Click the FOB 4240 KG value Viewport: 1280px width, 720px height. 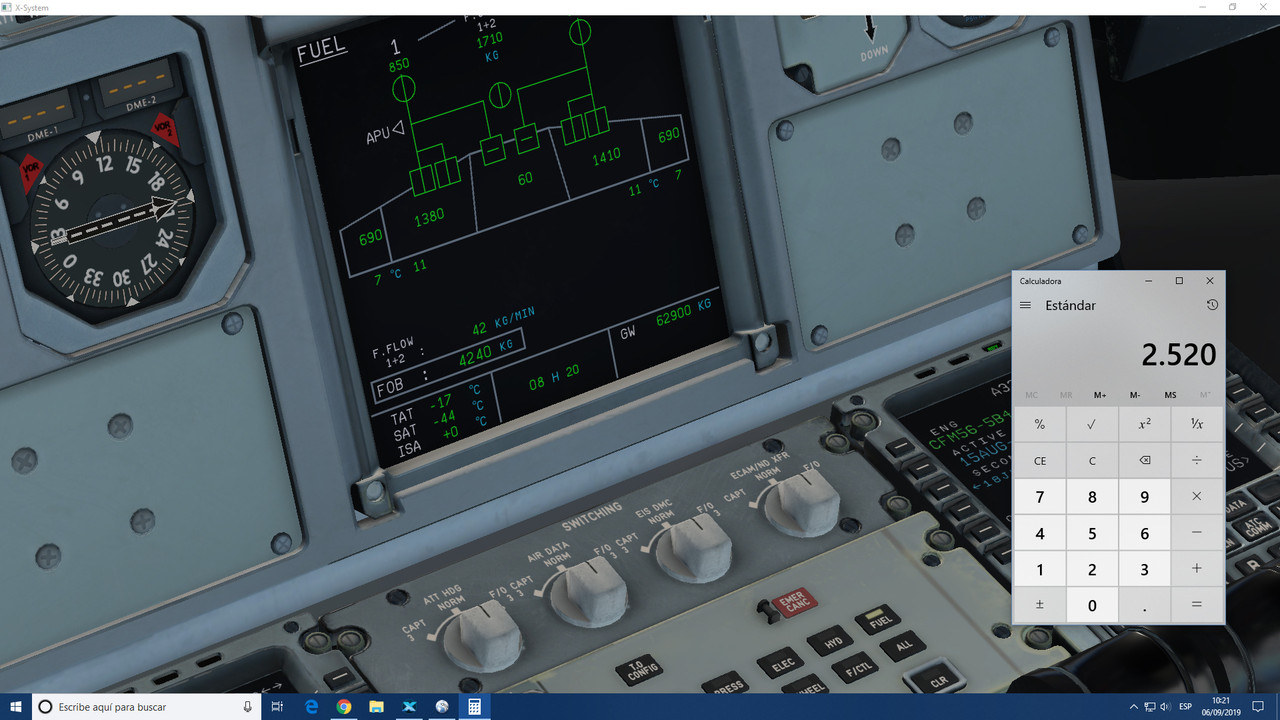coord(486,355)
